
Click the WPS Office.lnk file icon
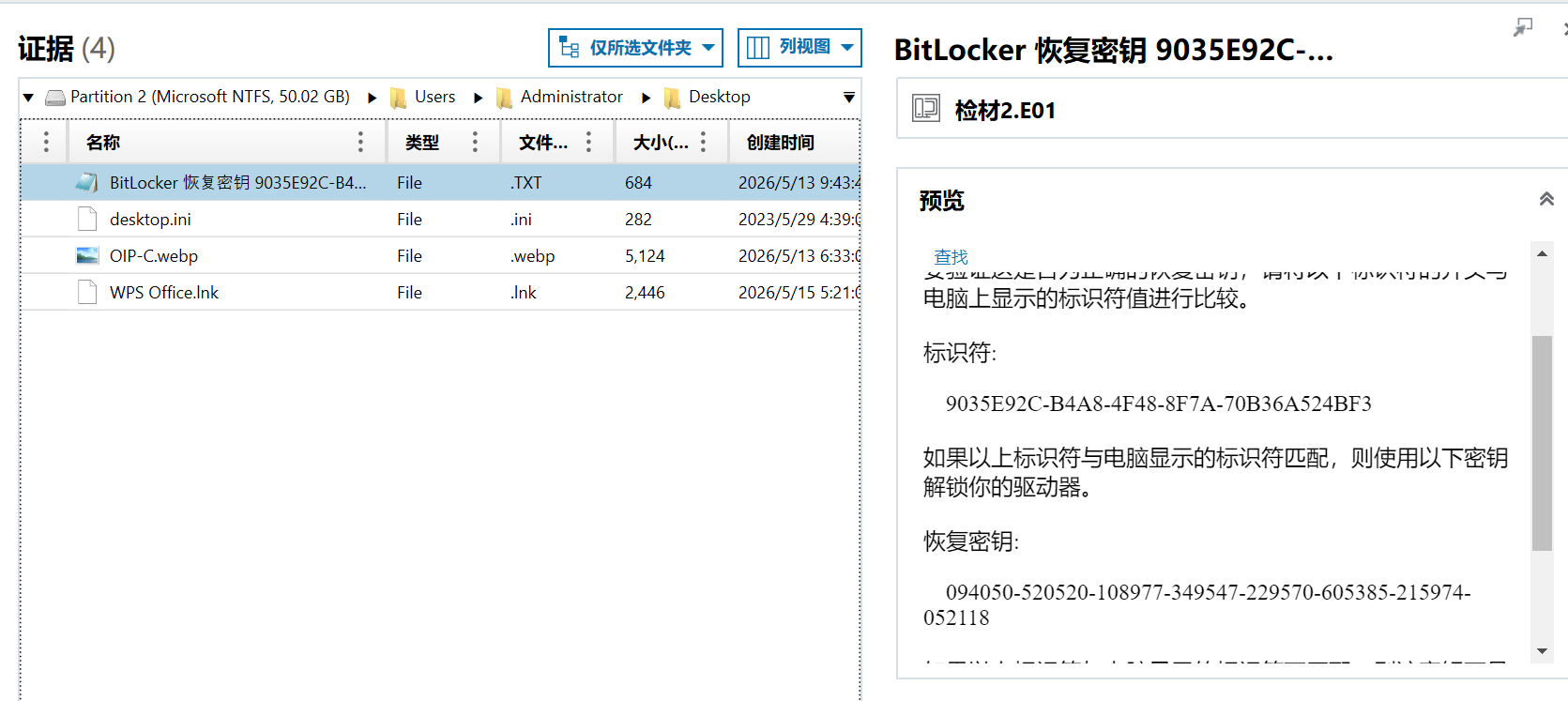(87, 292)
